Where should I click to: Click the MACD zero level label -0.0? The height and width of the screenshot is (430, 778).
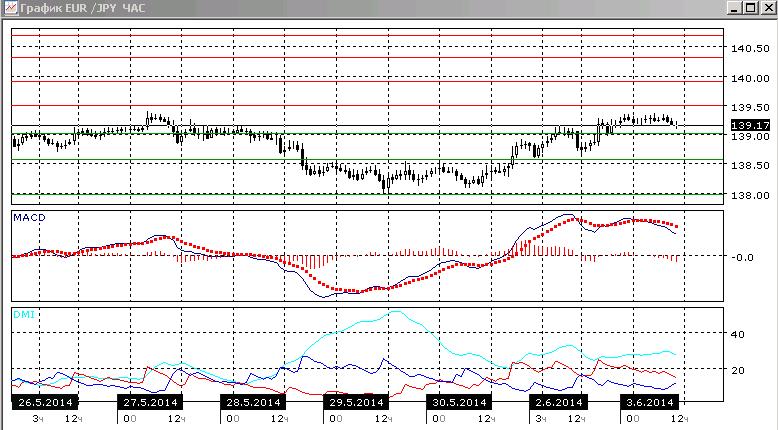point(742,257)
